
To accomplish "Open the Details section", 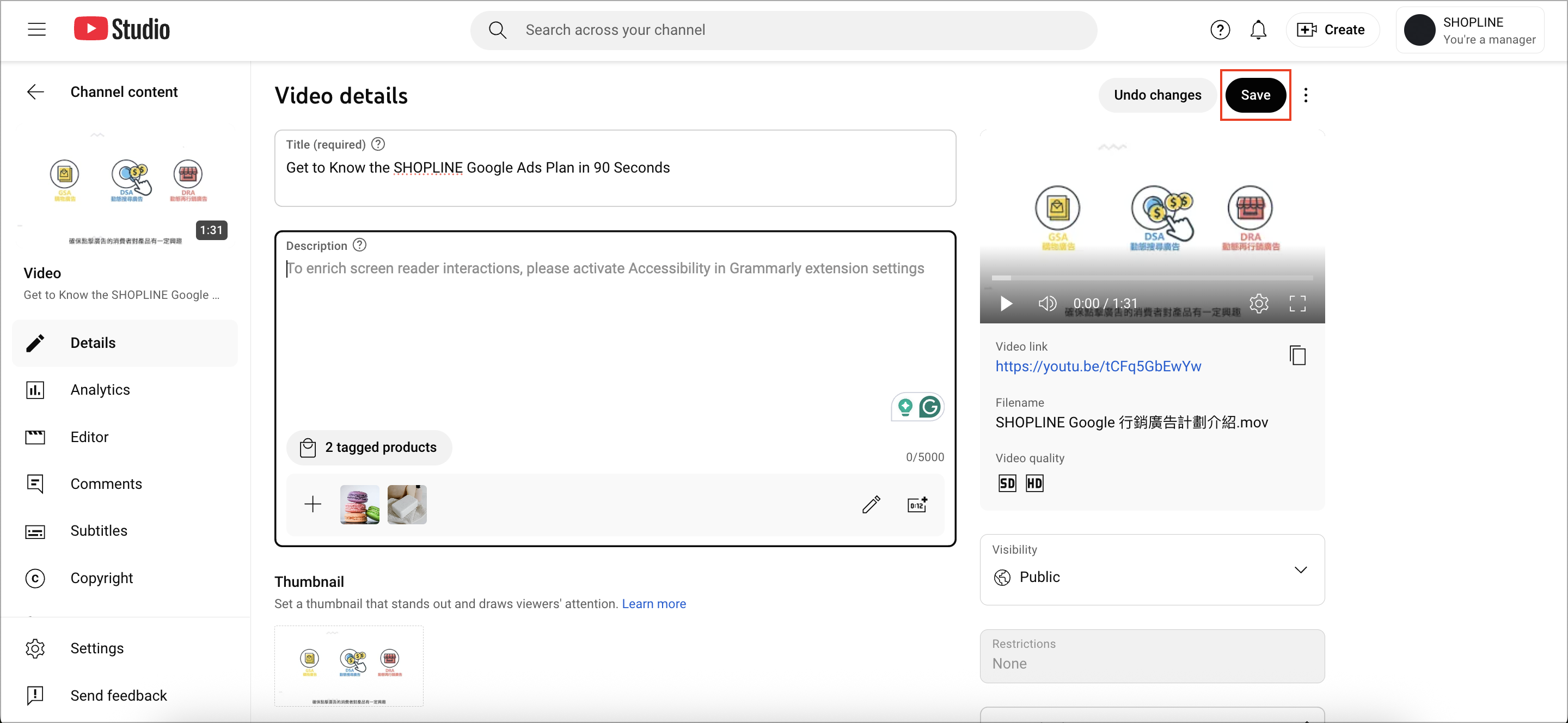I will [125, 342].
